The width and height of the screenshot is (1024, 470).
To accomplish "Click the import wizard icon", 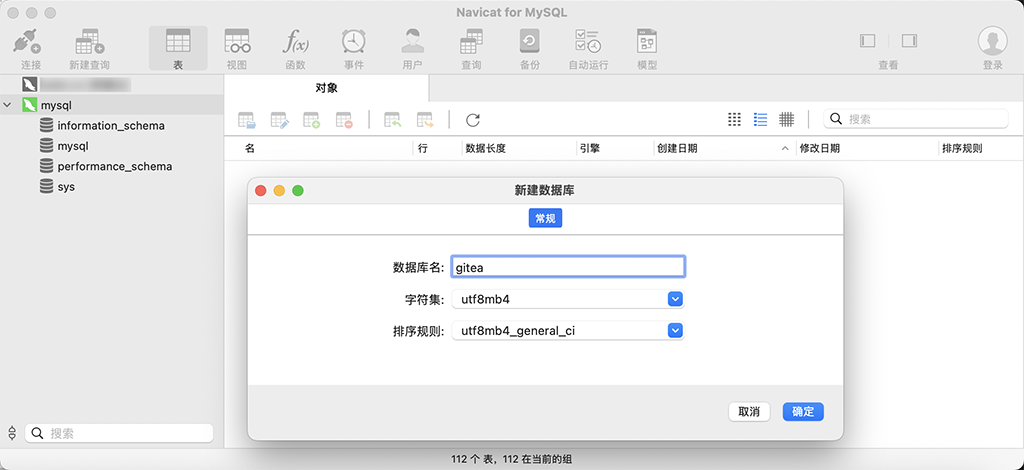I will [392, 120].
